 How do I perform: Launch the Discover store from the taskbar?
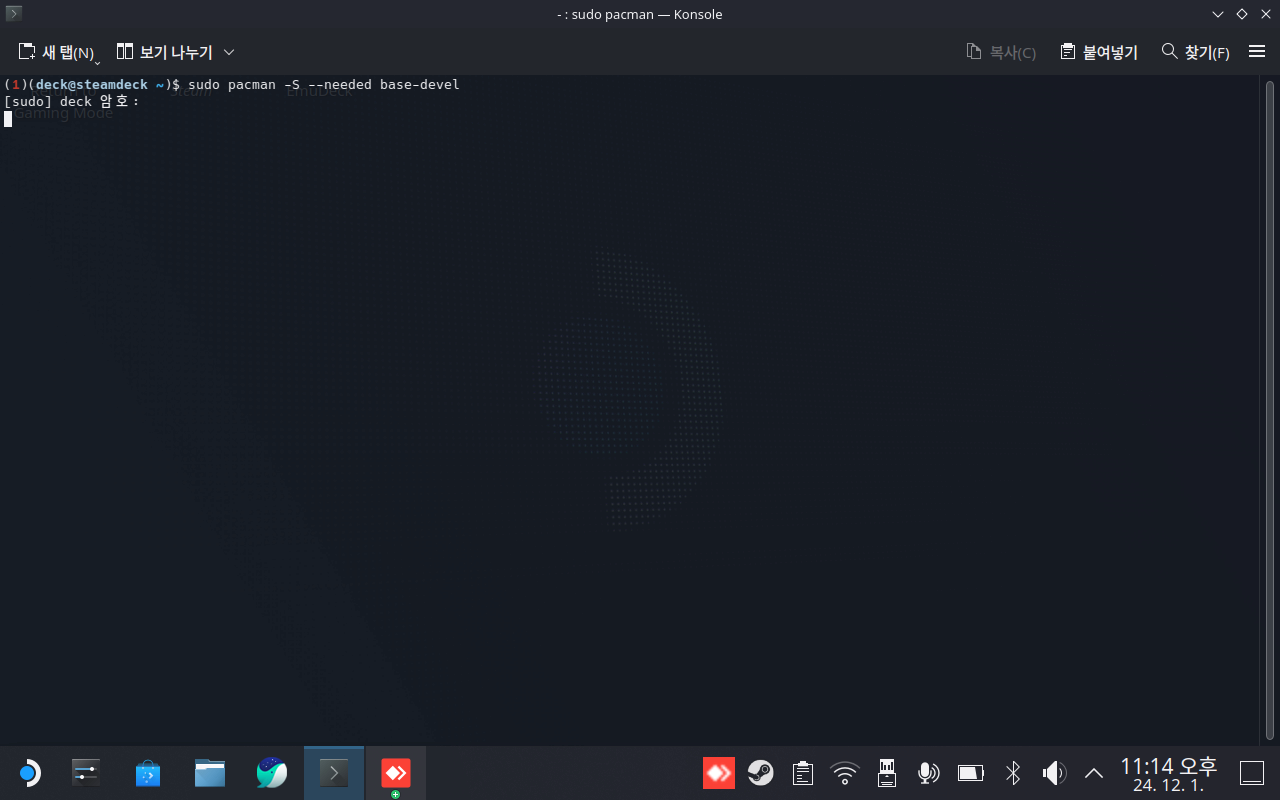[148, 773]
